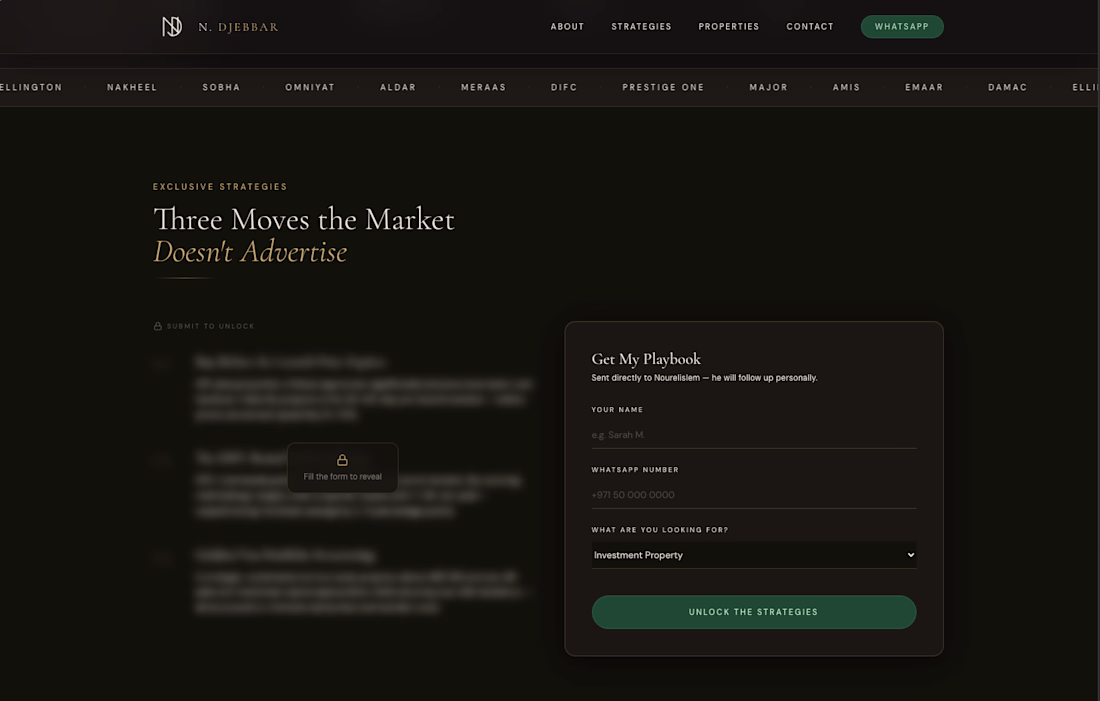Click into the WhatsApp Number field
This screenshot has height=701, width=1100.
[x=753, y=495]
